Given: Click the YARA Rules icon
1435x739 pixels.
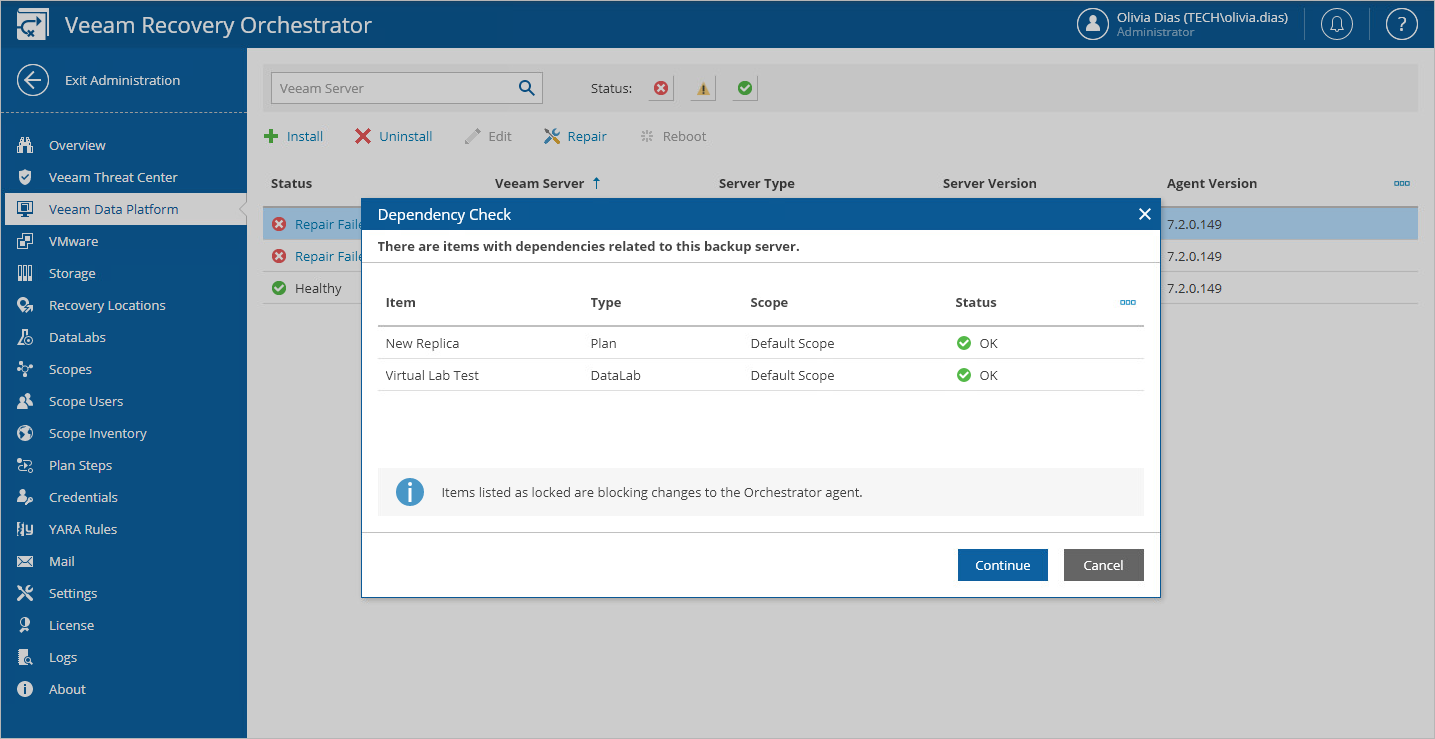Looking at the screenshot, I should coord(26,529).
